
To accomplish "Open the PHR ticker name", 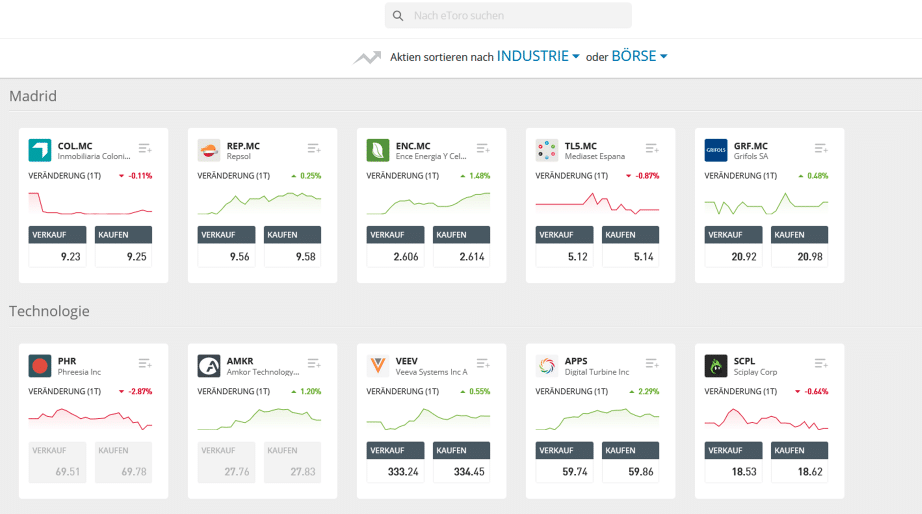I will pos(67,361).
